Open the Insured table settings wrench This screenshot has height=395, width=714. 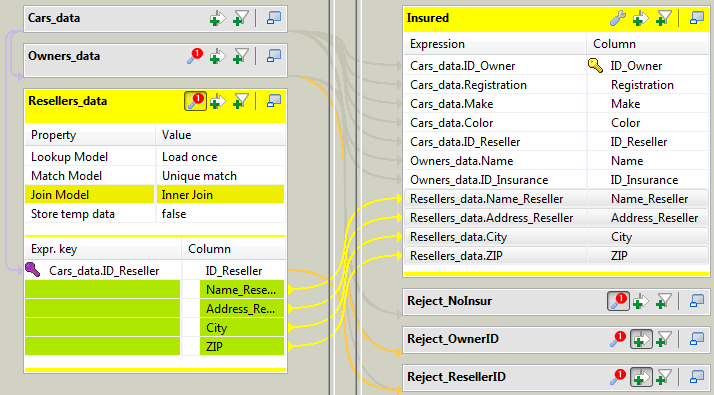point(618,18)
